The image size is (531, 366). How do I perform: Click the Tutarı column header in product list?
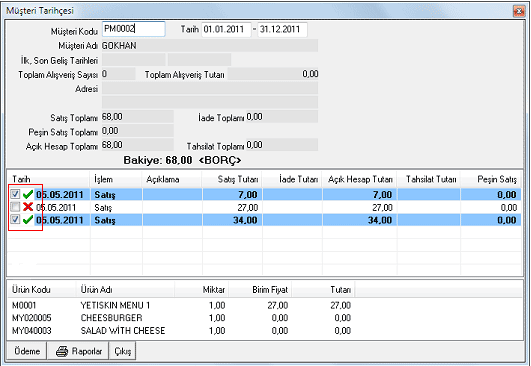click(x=323, y=290)
